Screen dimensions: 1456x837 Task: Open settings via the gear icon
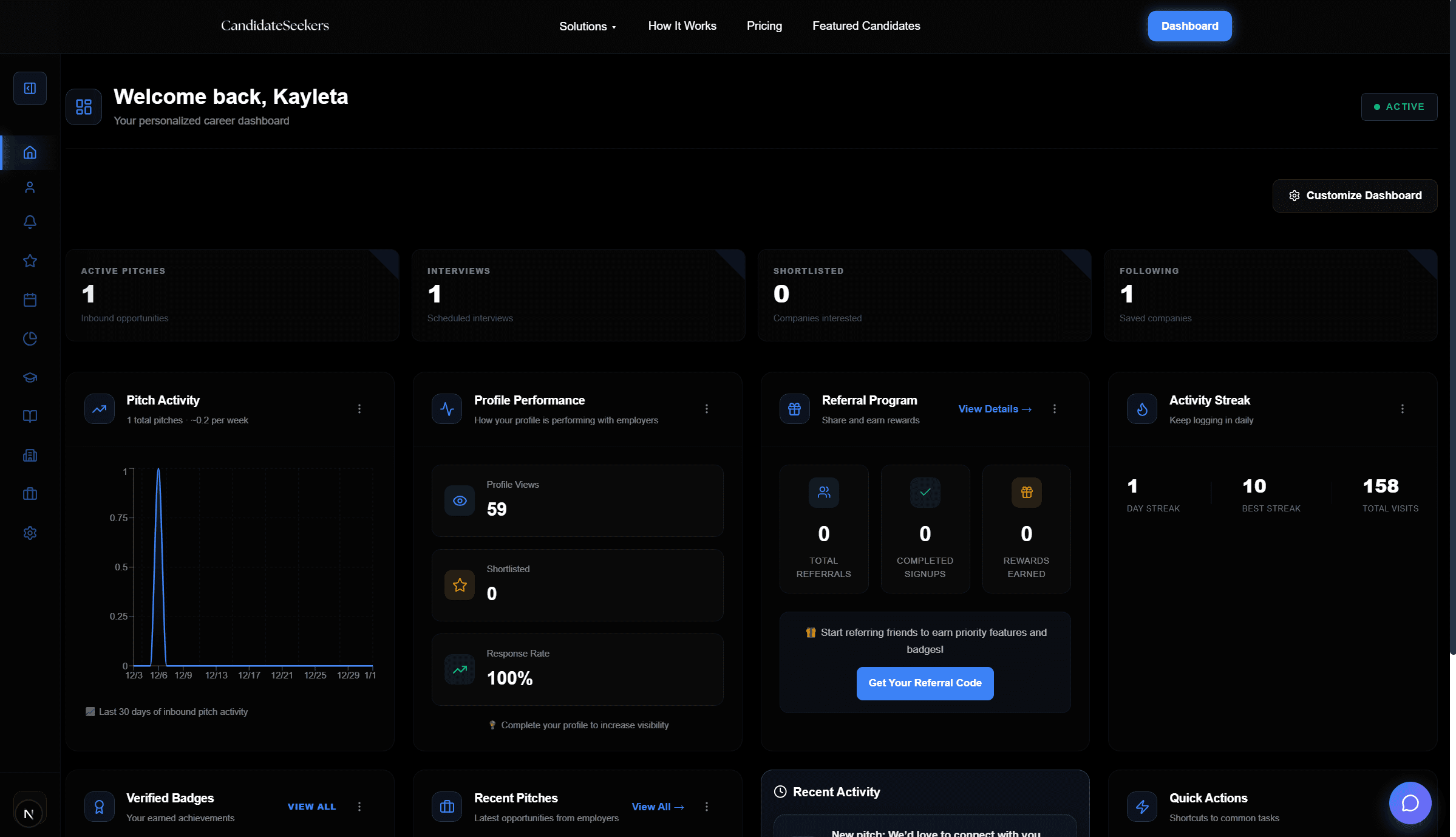click(x=30, y=533)
